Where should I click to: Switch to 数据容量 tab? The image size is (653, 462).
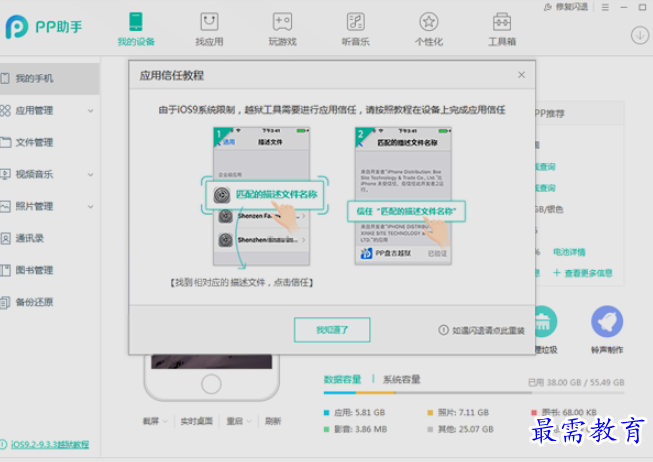click(x=342, y=380)
